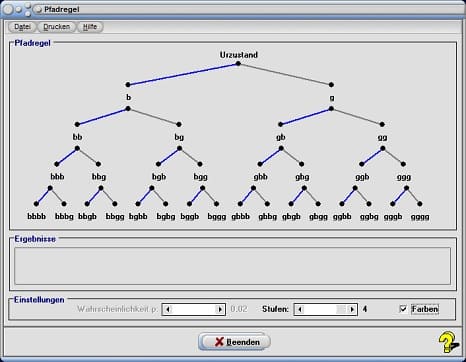
Task: Click the Pfadregel window title bar
Action: pos(233,9)
